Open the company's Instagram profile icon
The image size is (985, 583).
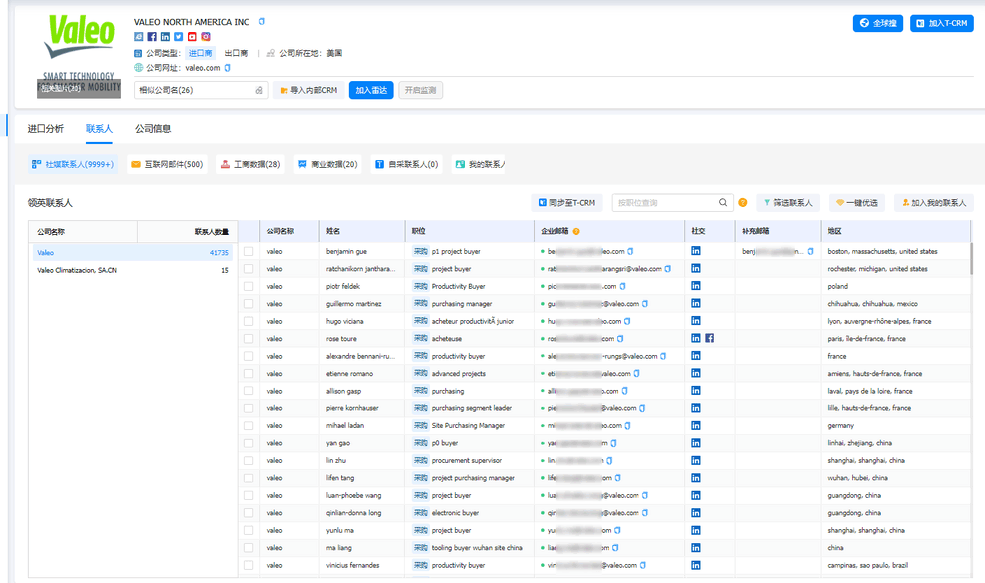(206, 37)
